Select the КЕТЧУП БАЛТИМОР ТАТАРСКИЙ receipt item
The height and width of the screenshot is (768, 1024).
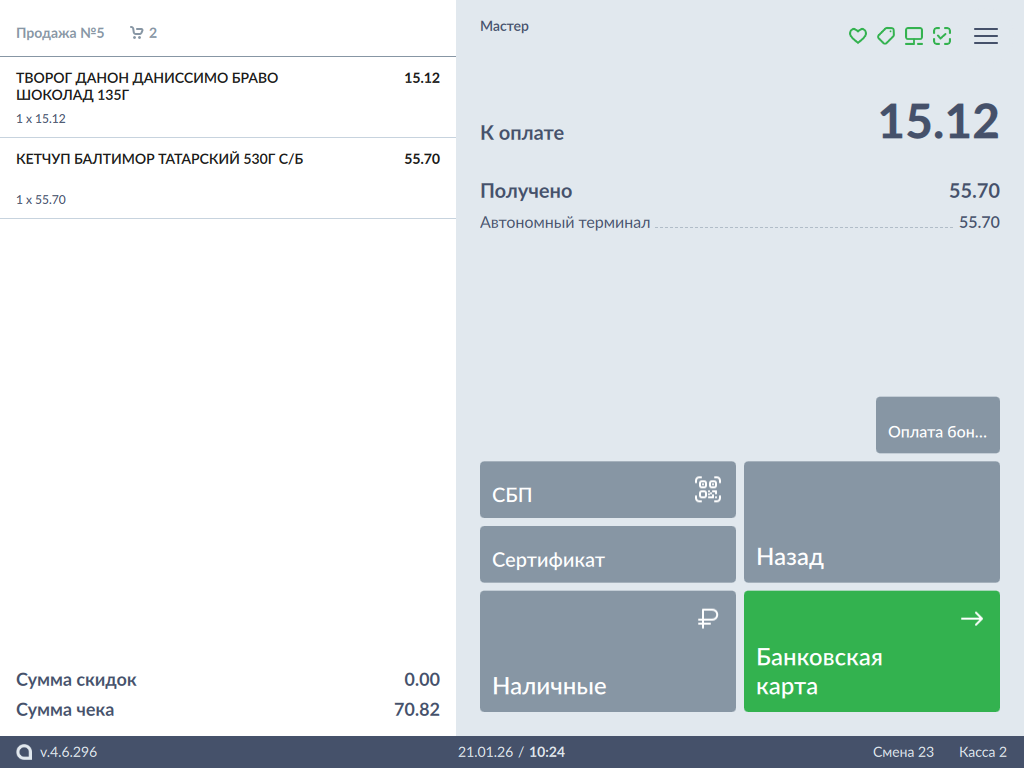tap(227, 178)
